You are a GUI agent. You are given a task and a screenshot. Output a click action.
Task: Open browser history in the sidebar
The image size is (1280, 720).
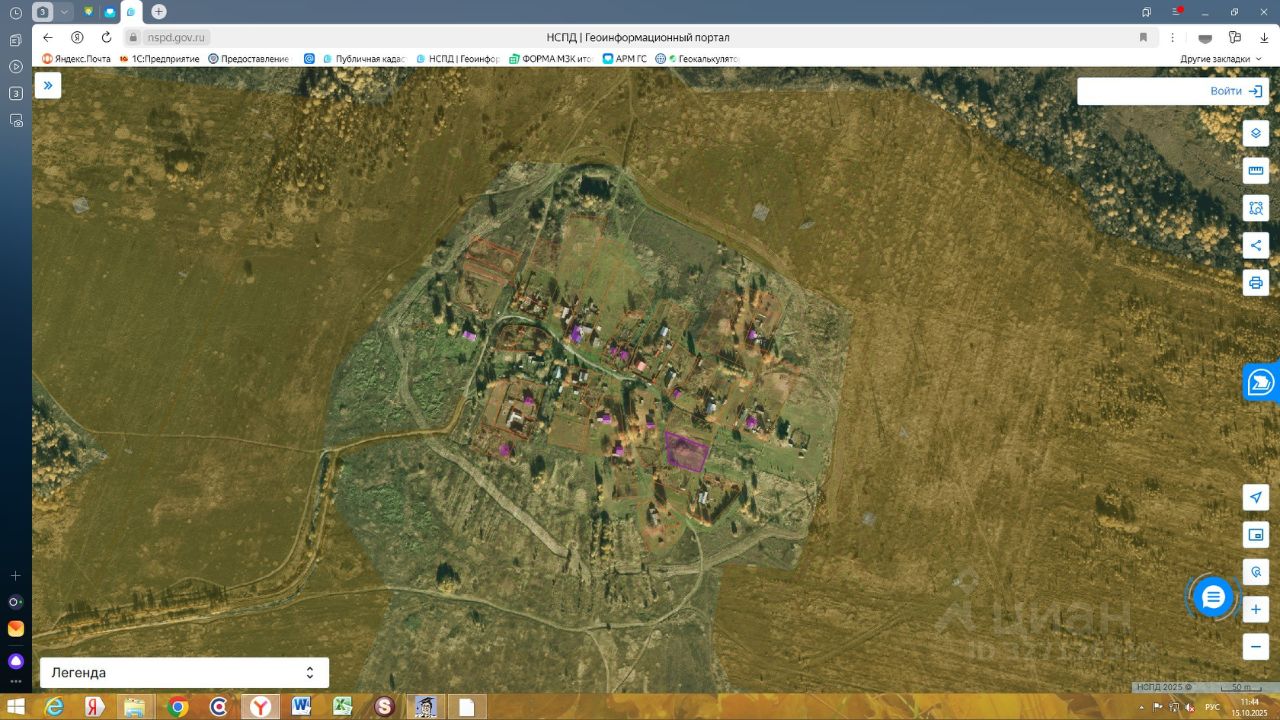16,12
